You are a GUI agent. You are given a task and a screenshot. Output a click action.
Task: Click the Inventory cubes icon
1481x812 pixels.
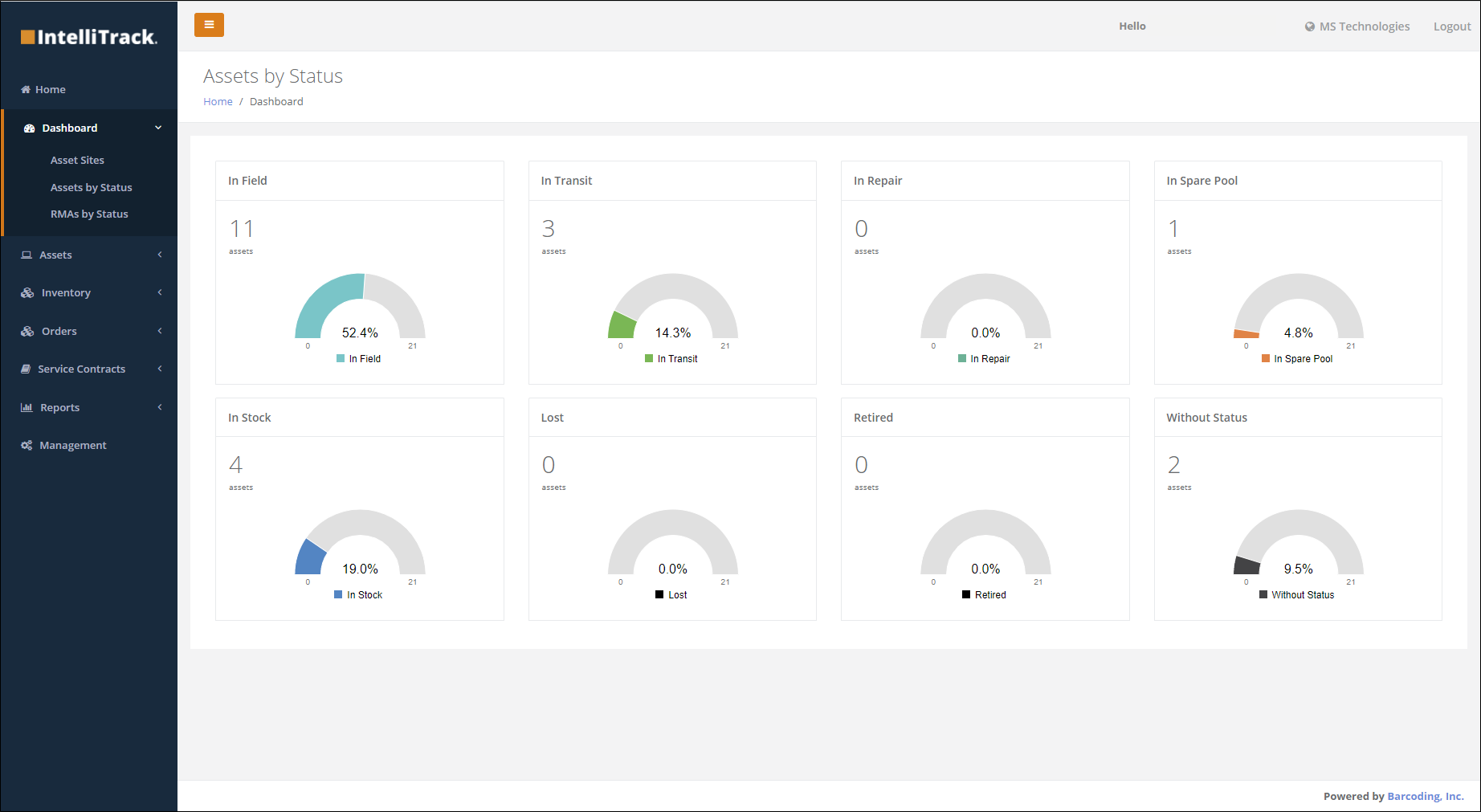click(27, 293)
